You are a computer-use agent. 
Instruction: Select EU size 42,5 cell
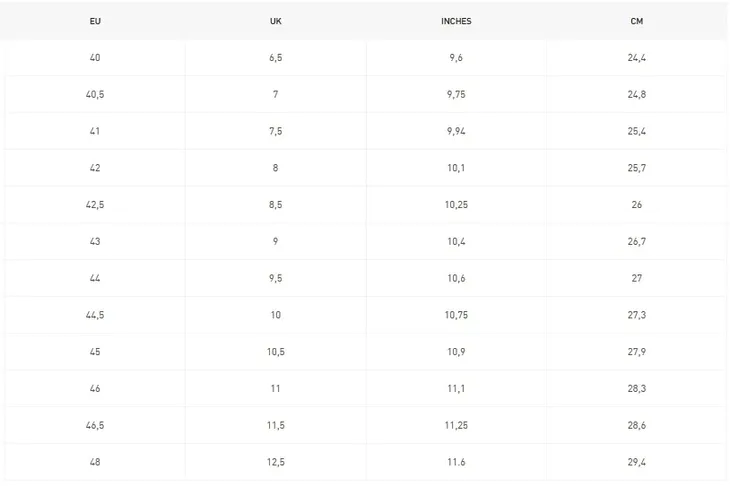[x=95, y=205]
